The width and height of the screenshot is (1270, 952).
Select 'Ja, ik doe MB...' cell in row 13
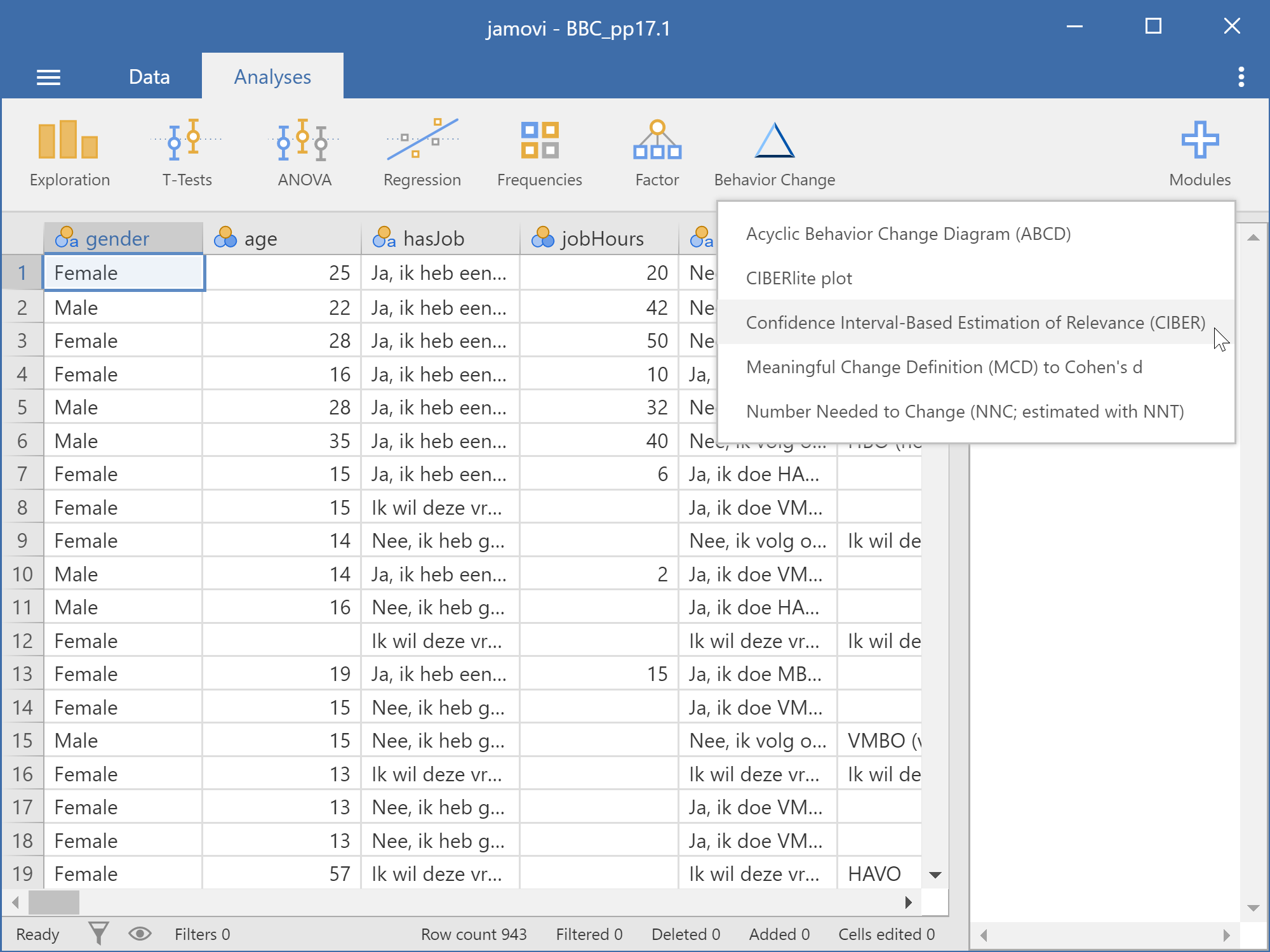[x=758, y=674]
